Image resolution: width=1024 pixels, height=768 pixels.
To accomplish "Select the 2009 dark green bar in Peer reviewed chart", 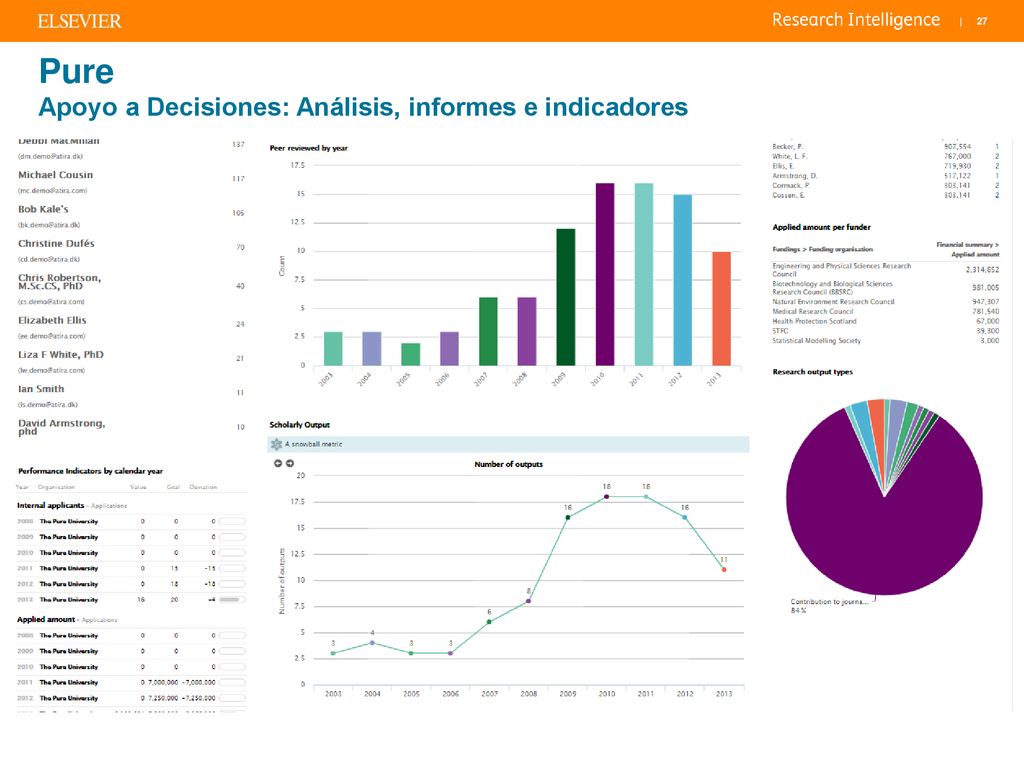I will pyautogui.click(x=566, y=297).
